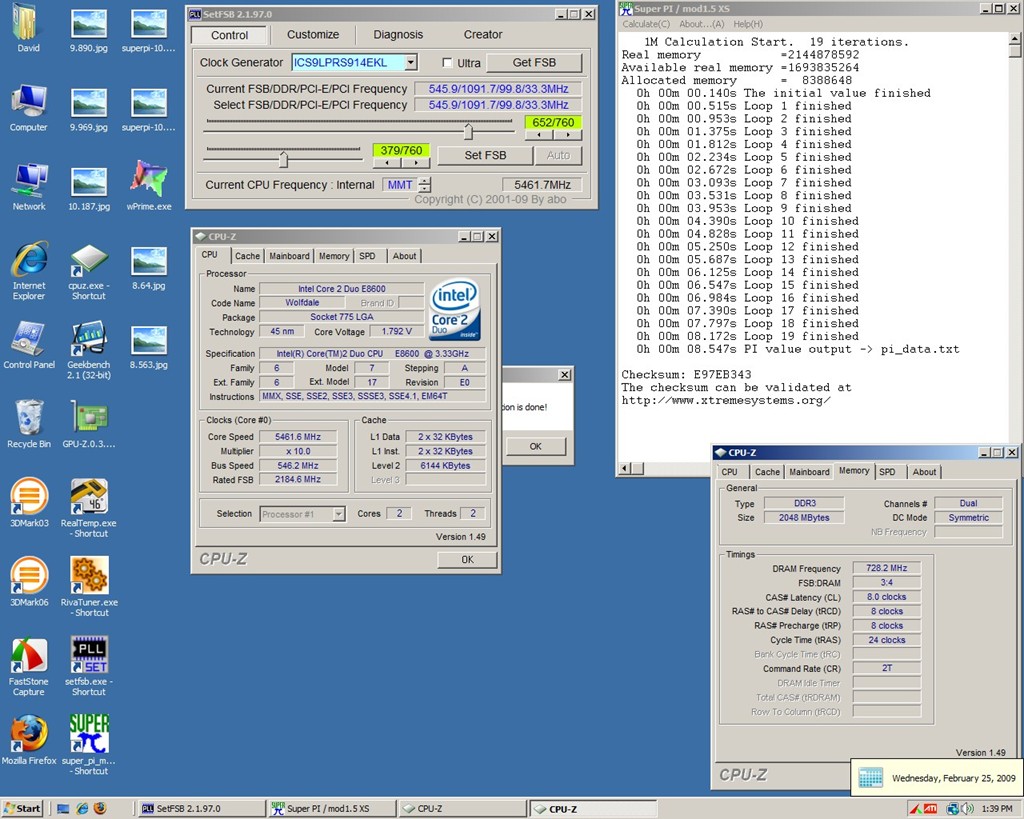The image size is (1024, 819).
Task: Open the setfsb.exe shortcut
Action: tap(89, 665)
